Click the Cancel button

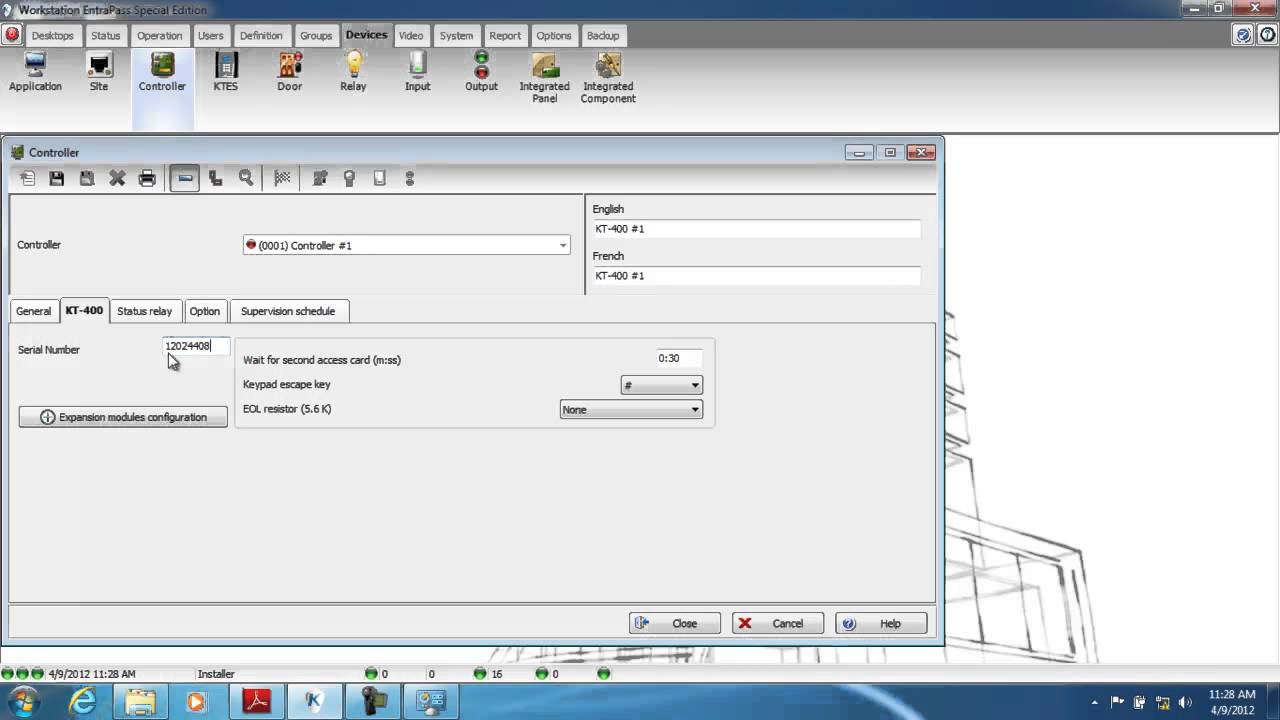point(778,623)
